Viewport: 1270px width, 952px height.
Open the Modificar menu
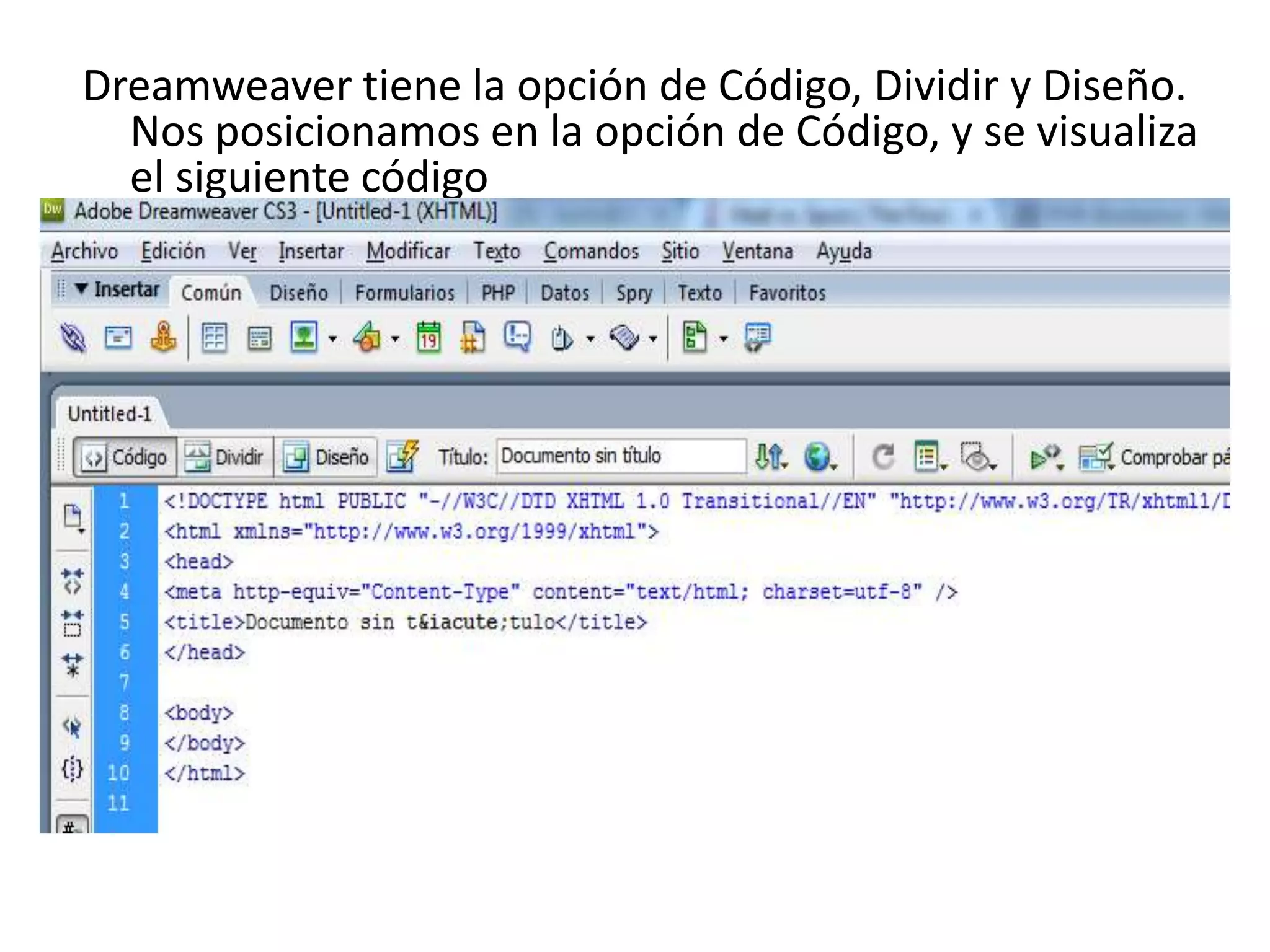click(408, 251)
